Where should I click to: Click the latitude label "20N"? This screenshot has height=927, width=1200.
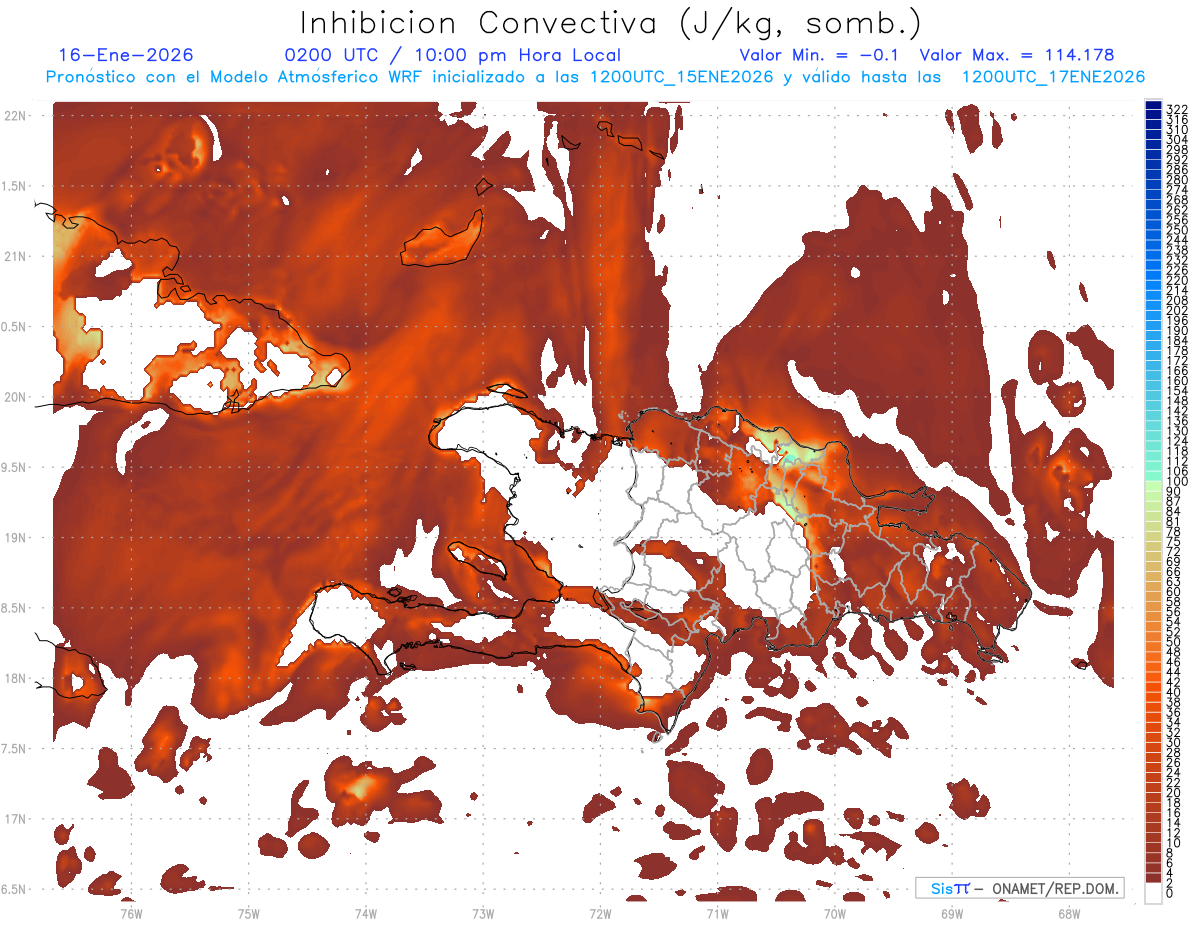(x=15, y=397)
